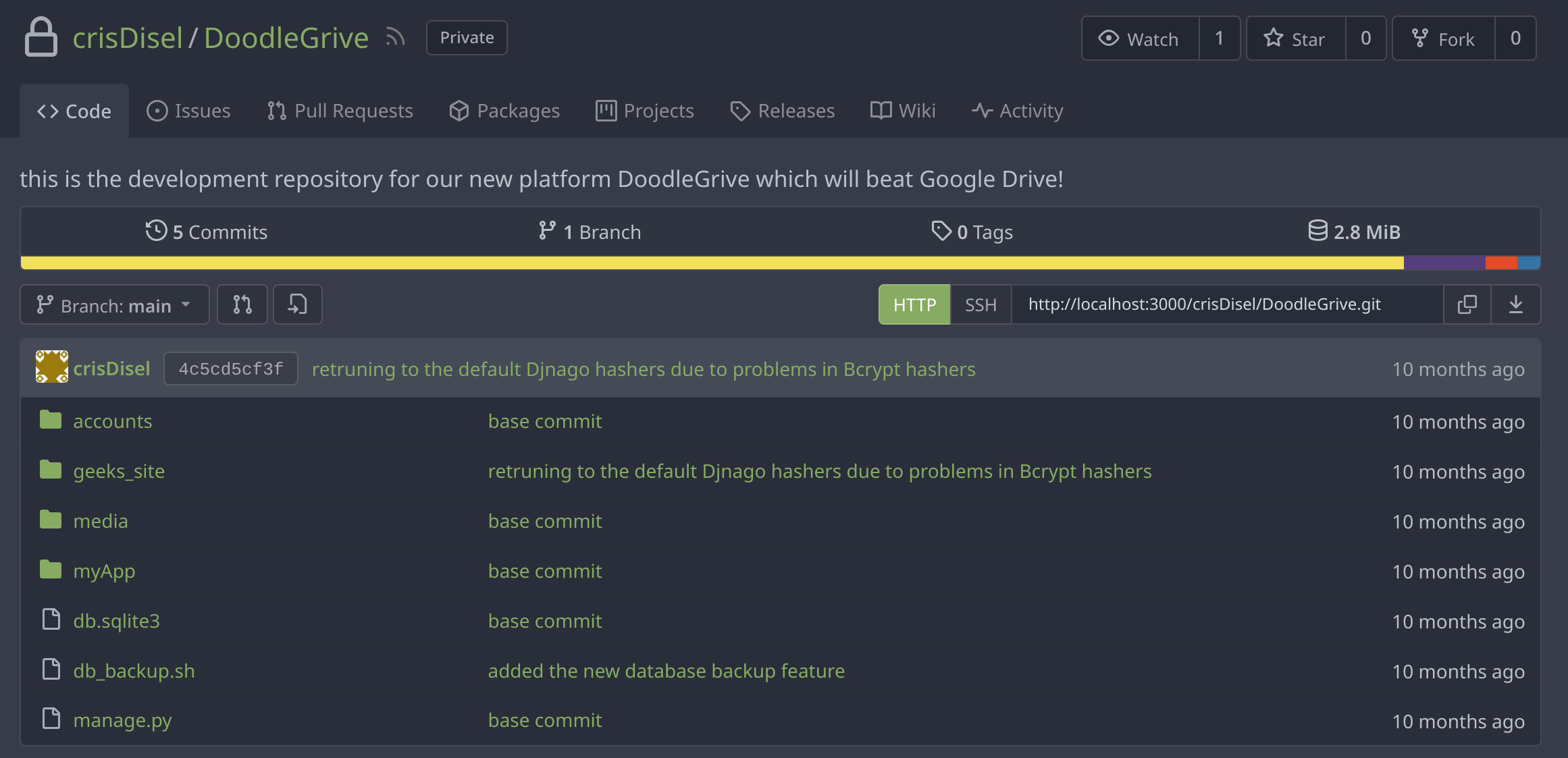Click the db.sqlite3 file icon
This screenshot has height=758, width=1568.
[x=51, y=619]
